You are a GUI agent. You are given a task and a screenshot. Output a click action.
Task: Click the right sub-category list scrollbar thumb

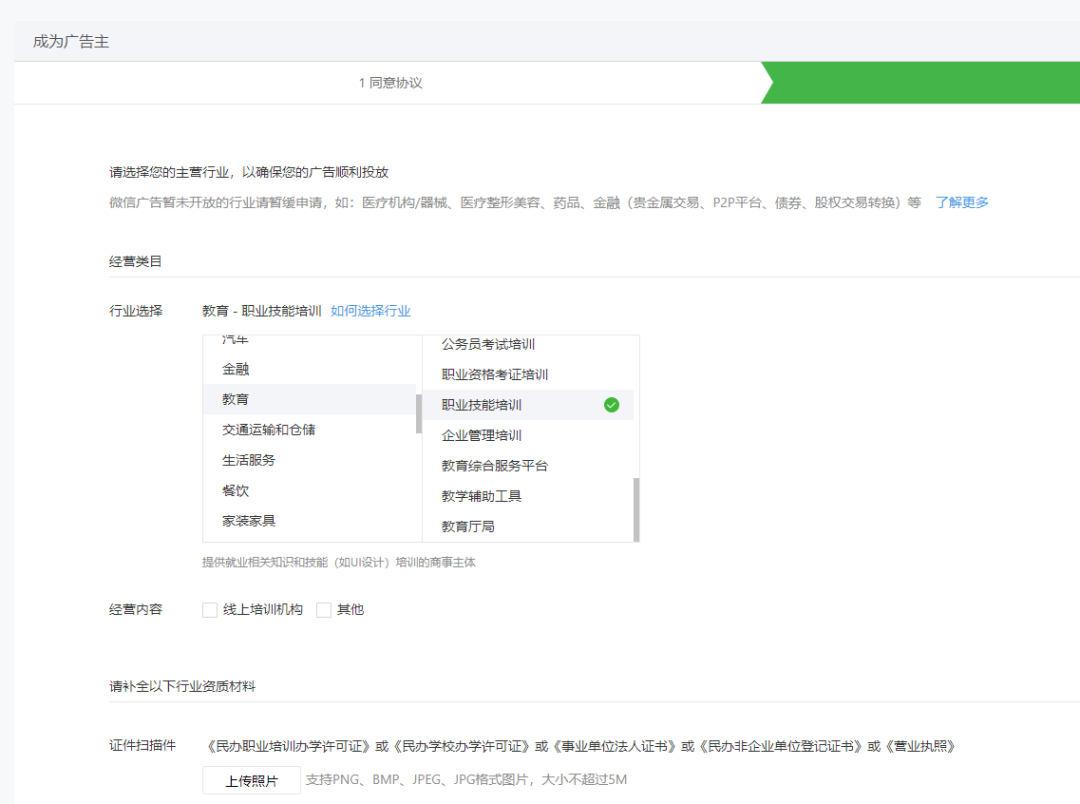click(636, 510)
